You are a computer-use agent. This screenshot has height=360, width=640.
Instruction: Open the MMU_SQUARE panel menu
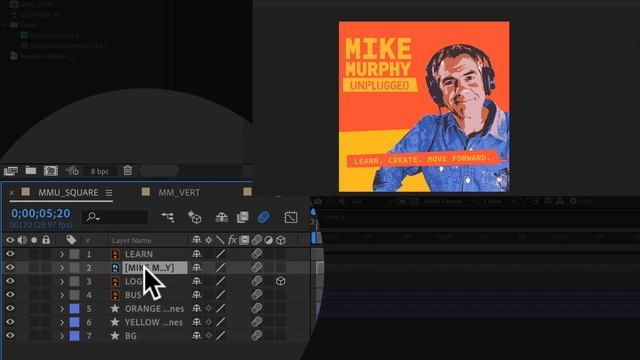point(109,193)
